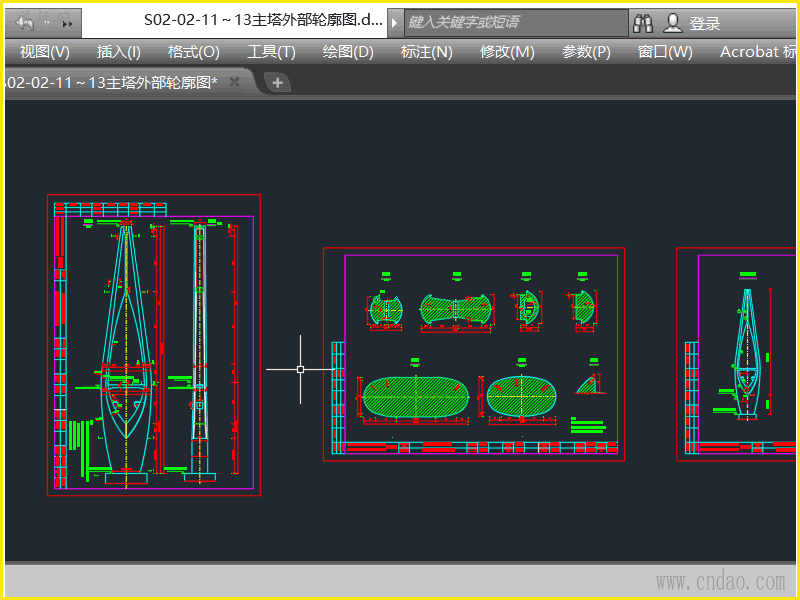Screen dimensions: 800x600
Task: Open the 格式(O) menu
Action: click(193, 52)
